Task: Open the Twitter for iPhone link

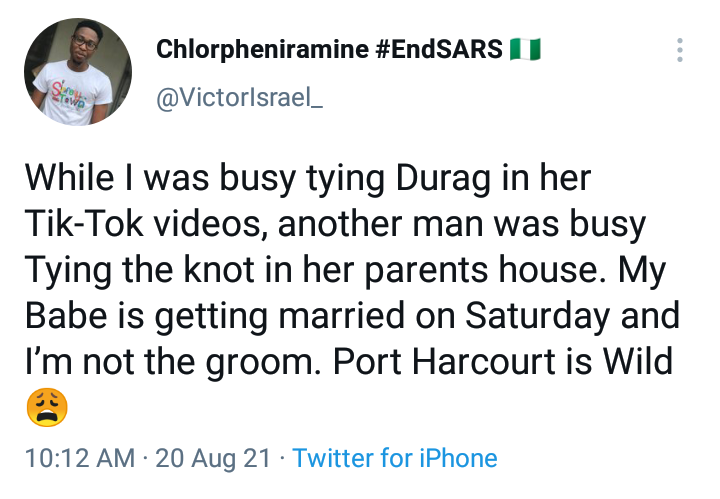Action: (x=395, y=459)
